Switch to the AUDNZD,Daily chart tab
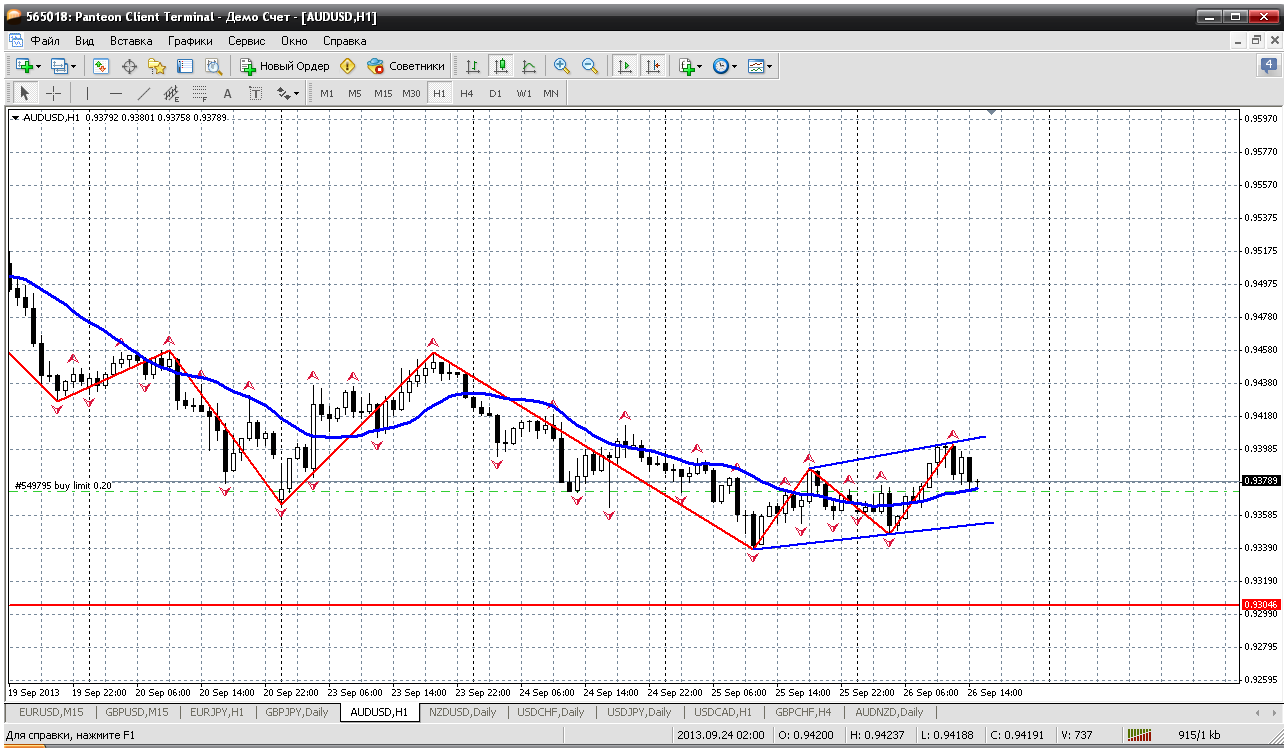 (x=890, y=712)
